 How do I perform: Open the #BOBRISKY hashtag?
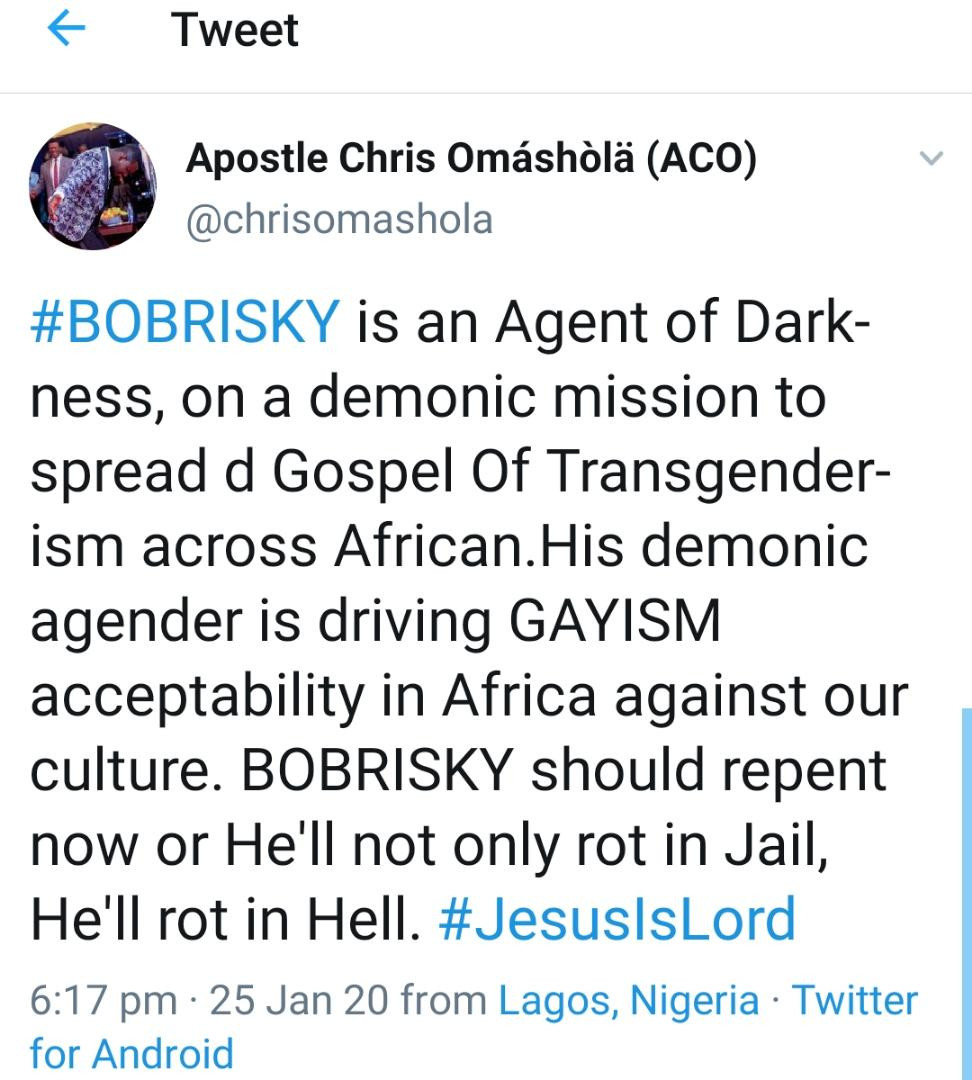pos(186,322)
